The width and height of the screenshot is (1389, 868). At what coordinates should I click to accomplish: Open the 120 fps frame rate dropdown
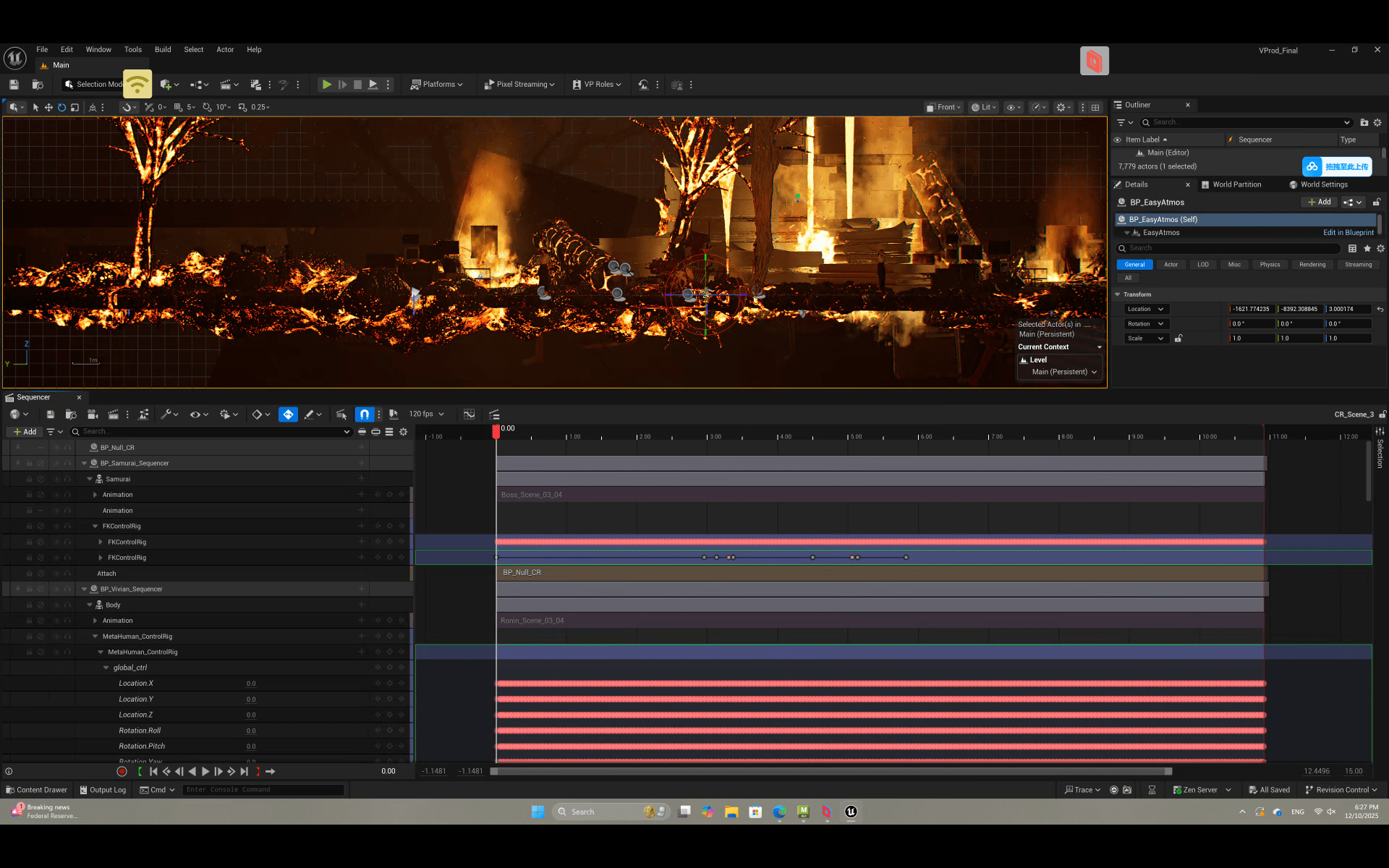click(426, 414)
